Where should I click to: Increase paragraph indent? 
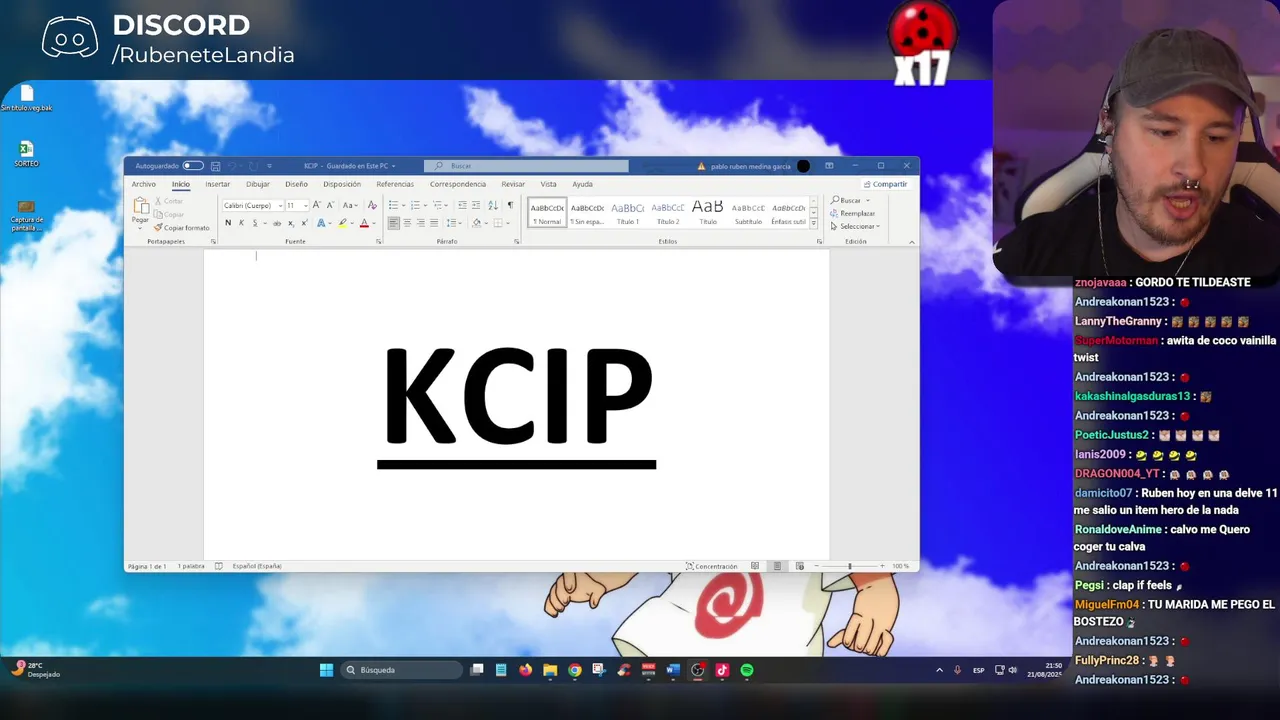[x=476, y=205]
